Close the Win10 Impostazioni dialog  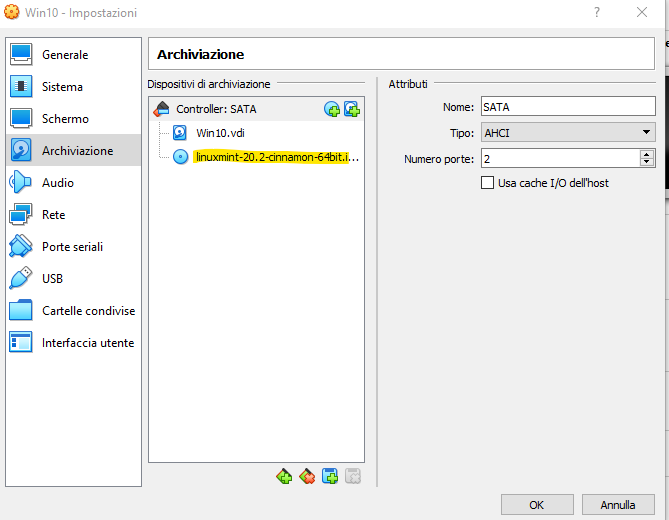pos(642,12)
